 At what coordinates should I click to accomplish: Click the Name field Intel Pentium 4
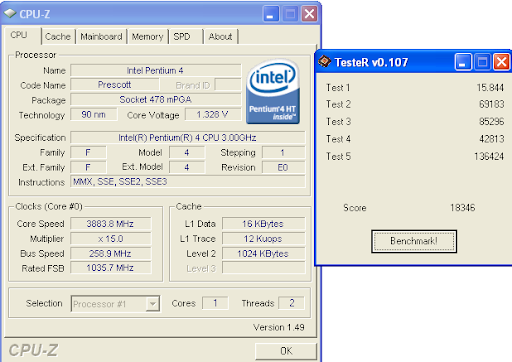[x=156, y=71]
